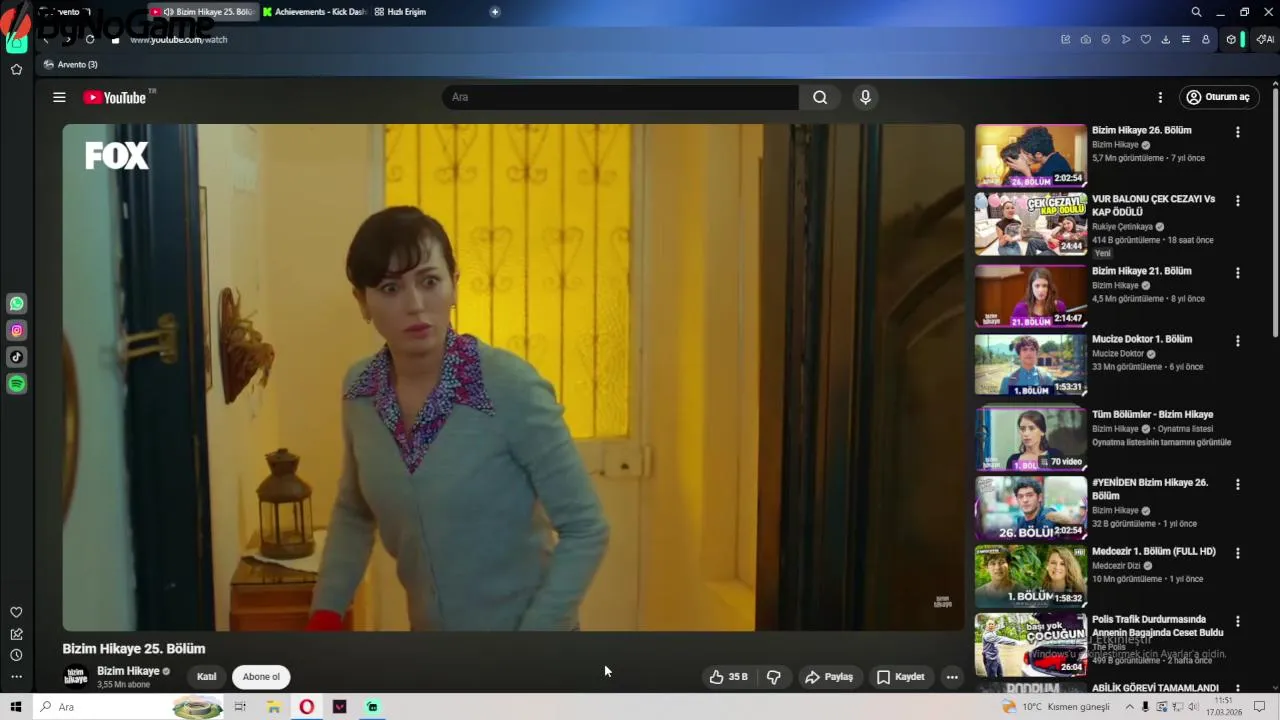Switch to Bizim Hikaye 25. Bölüm tab
Screen dimensions: 1280x720
(x=203, y=12)
